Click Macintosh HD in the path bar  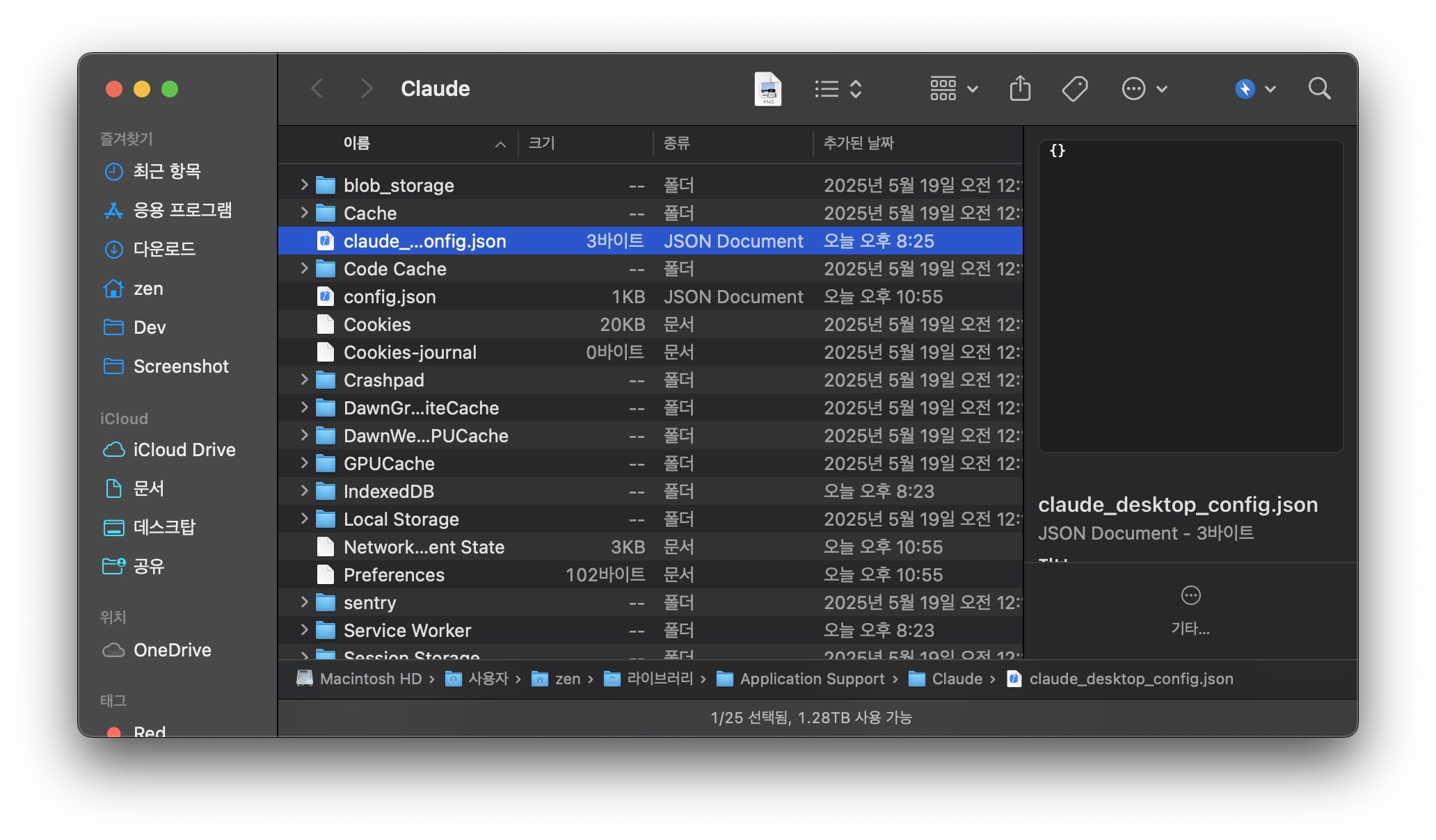tap(360, 679)
